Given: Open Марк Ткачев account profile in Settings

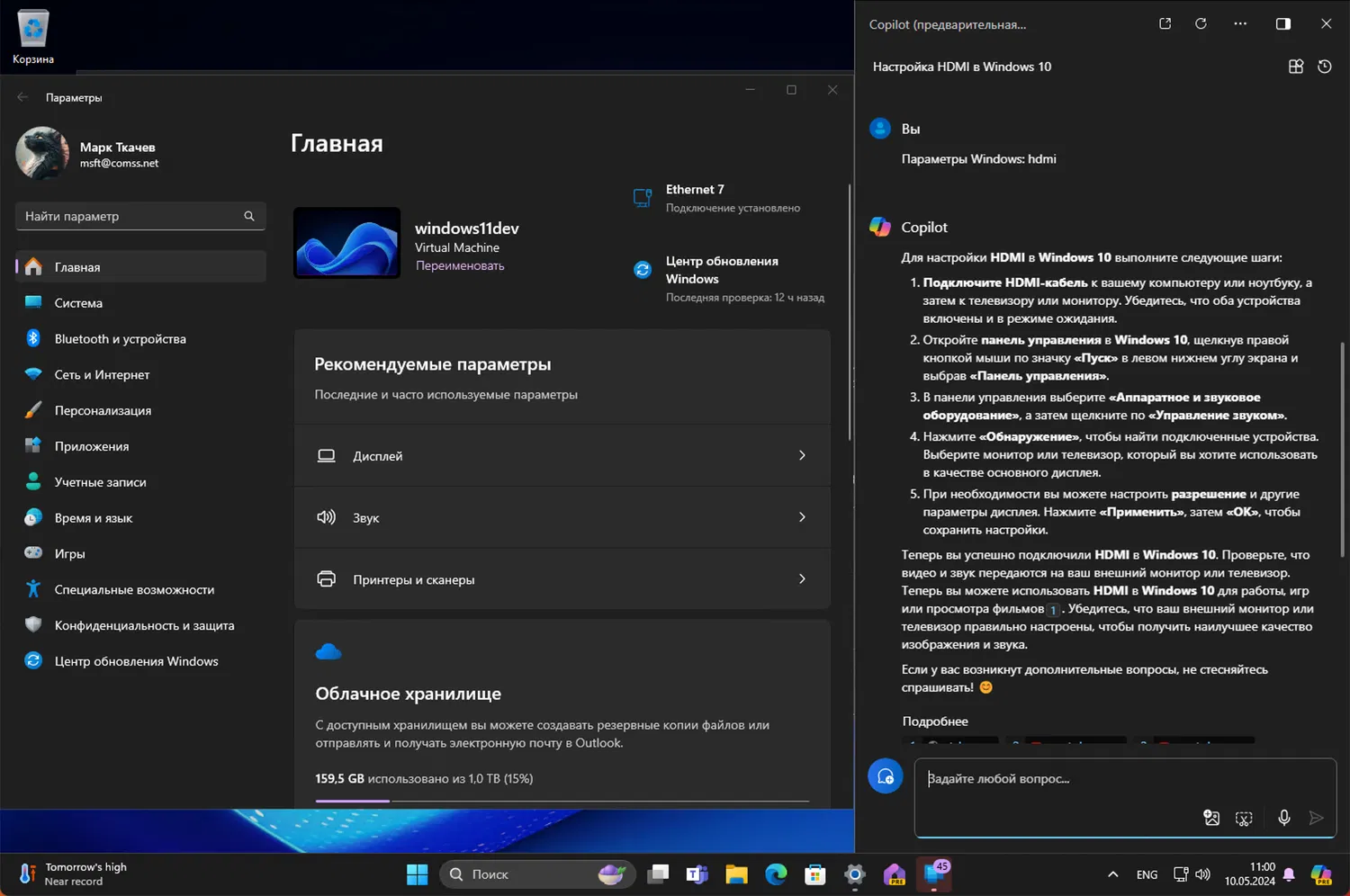Looking at the screenshot, I should point(88,154).
